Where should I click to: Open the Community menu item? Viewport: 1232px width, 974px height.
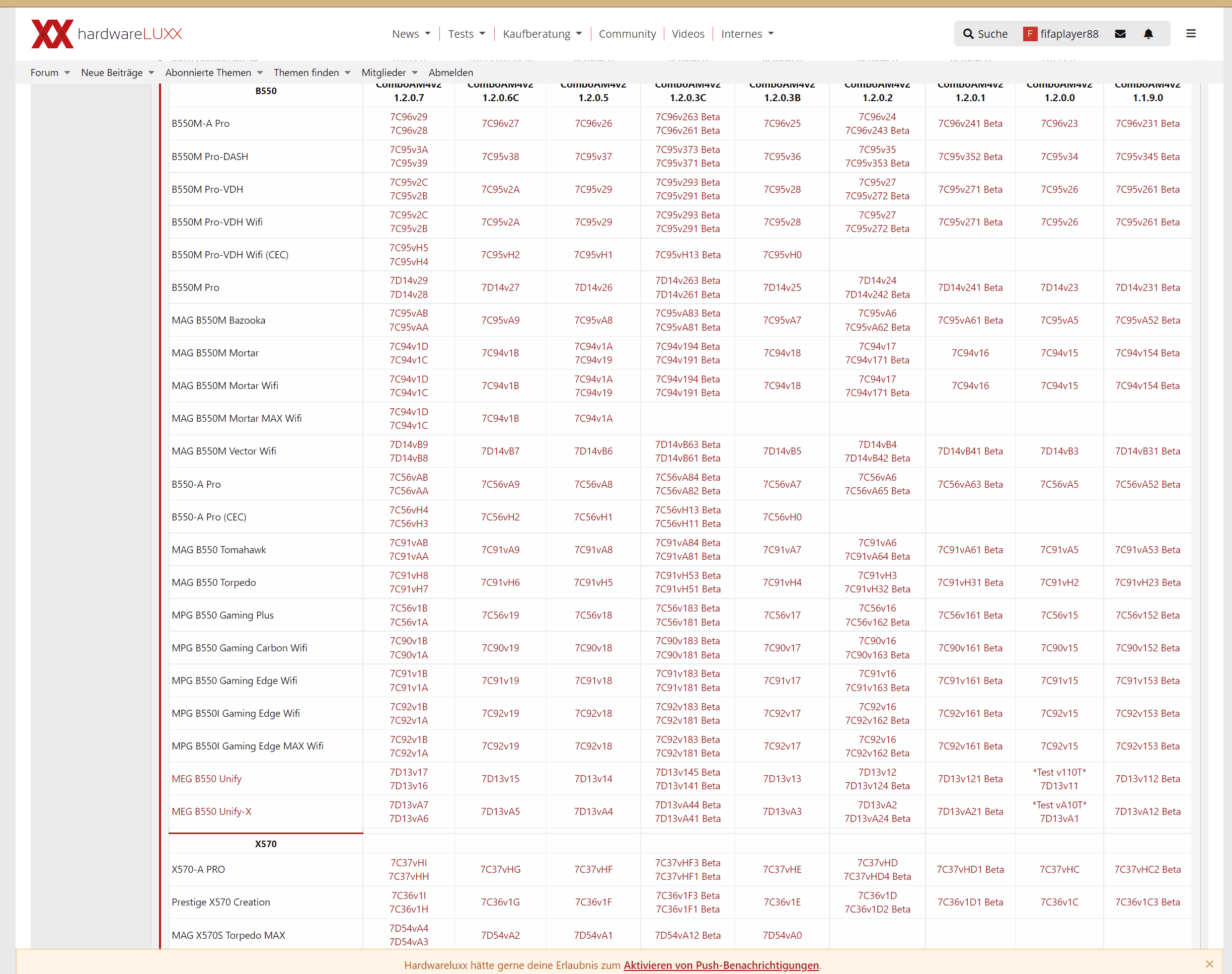(x=627, y=34)
